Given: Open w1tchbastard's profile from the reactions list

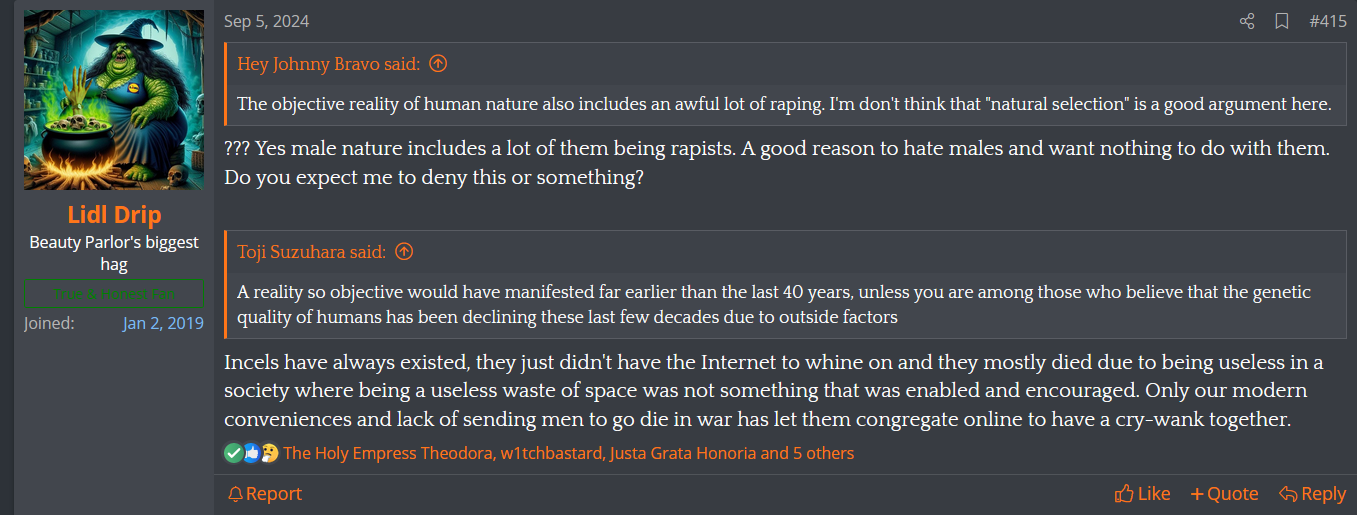Looking at the screenshot, I should [x=550, y=453].
